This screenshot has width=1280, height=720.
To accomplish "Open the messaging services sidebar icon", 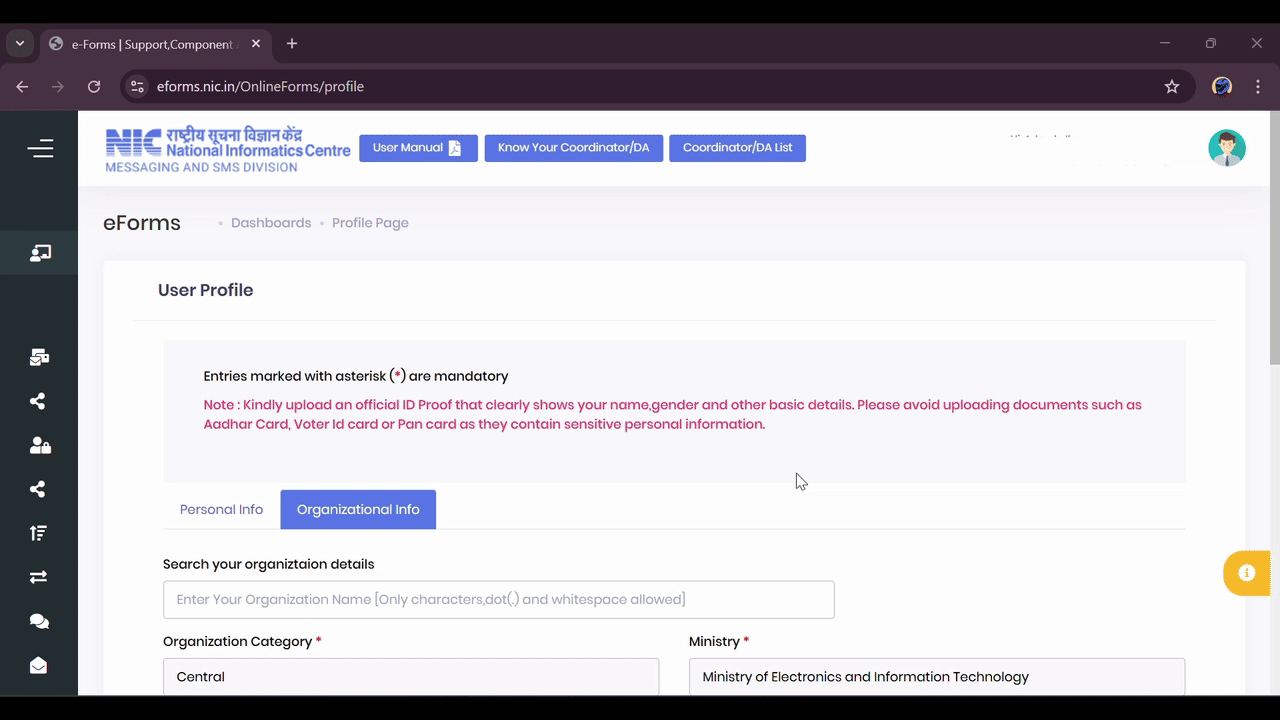I will (x=40, y=357).
